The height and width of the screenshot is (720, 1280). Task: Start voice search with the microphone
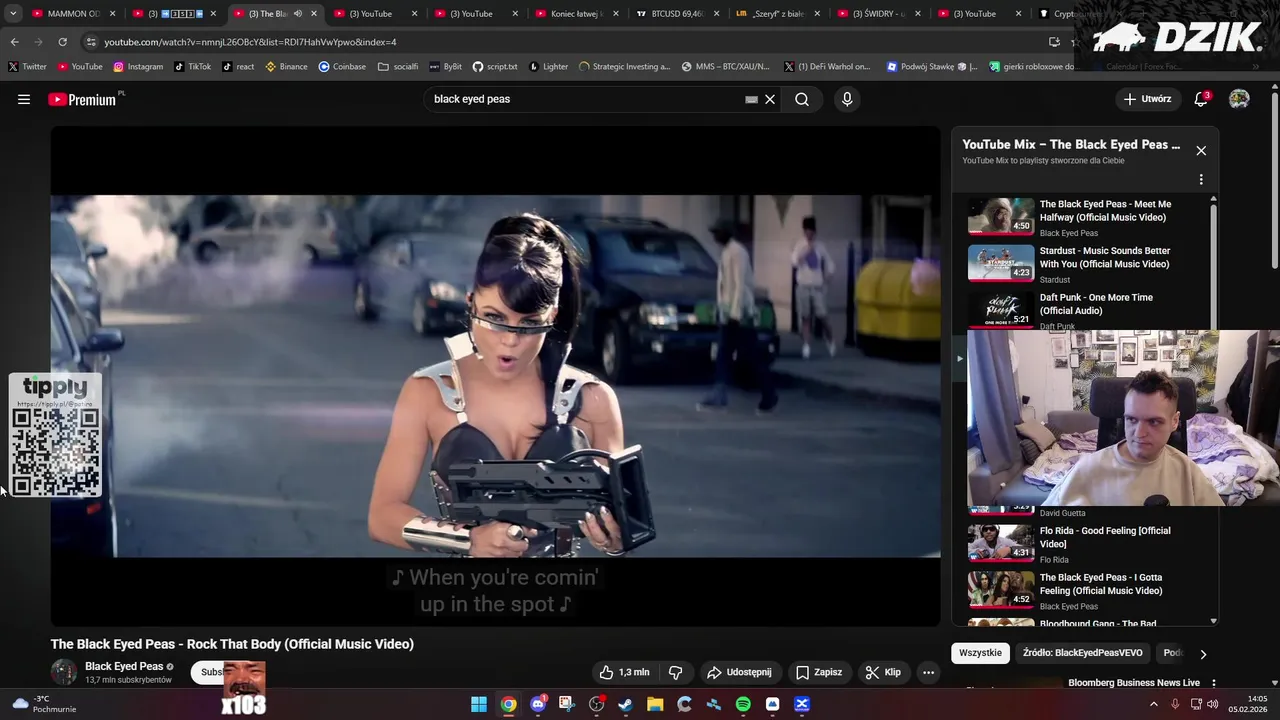point(847,99)
